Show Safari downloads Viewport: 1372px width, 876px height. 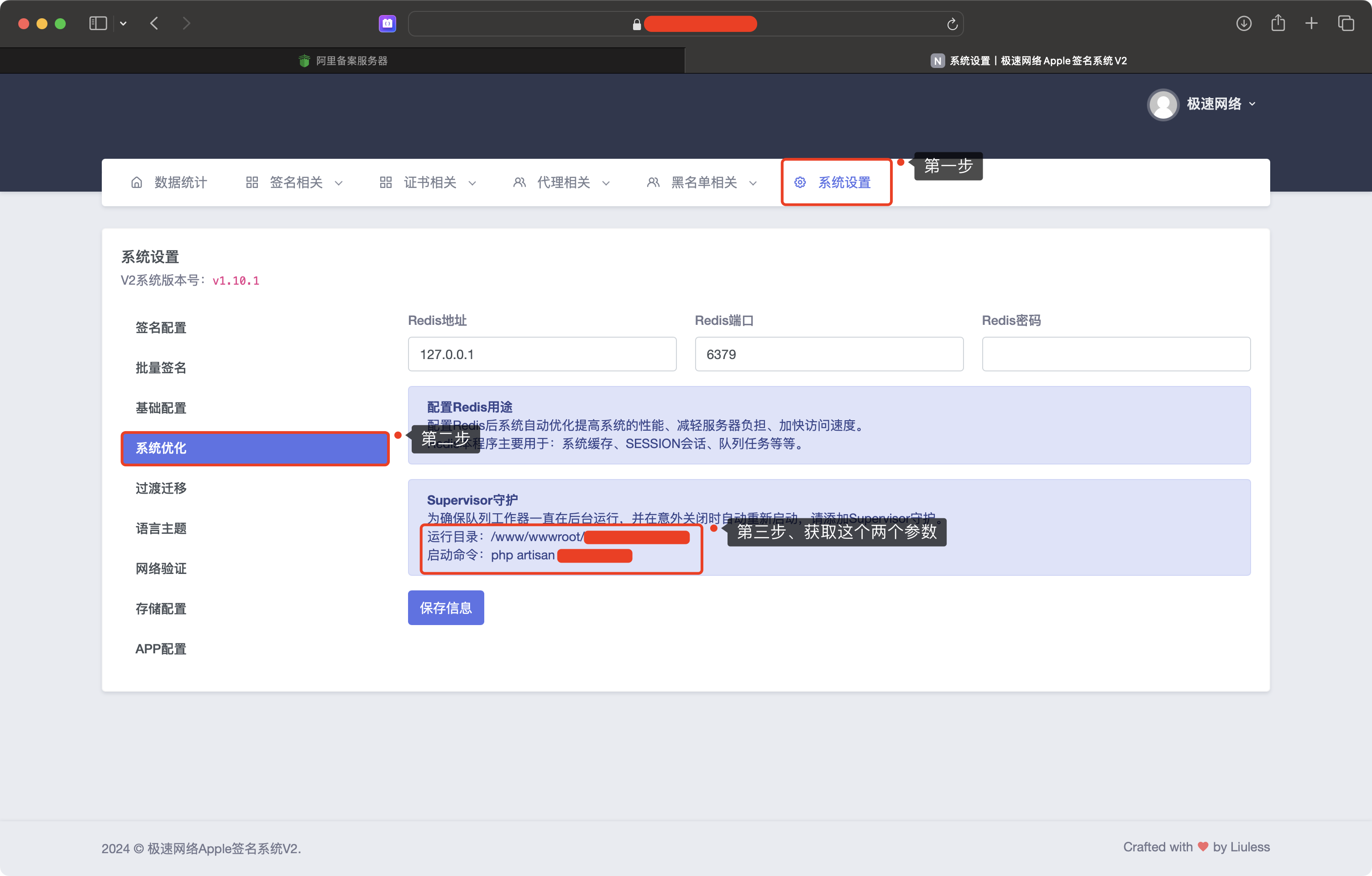pyautogui.click(x=1244, y=23)
